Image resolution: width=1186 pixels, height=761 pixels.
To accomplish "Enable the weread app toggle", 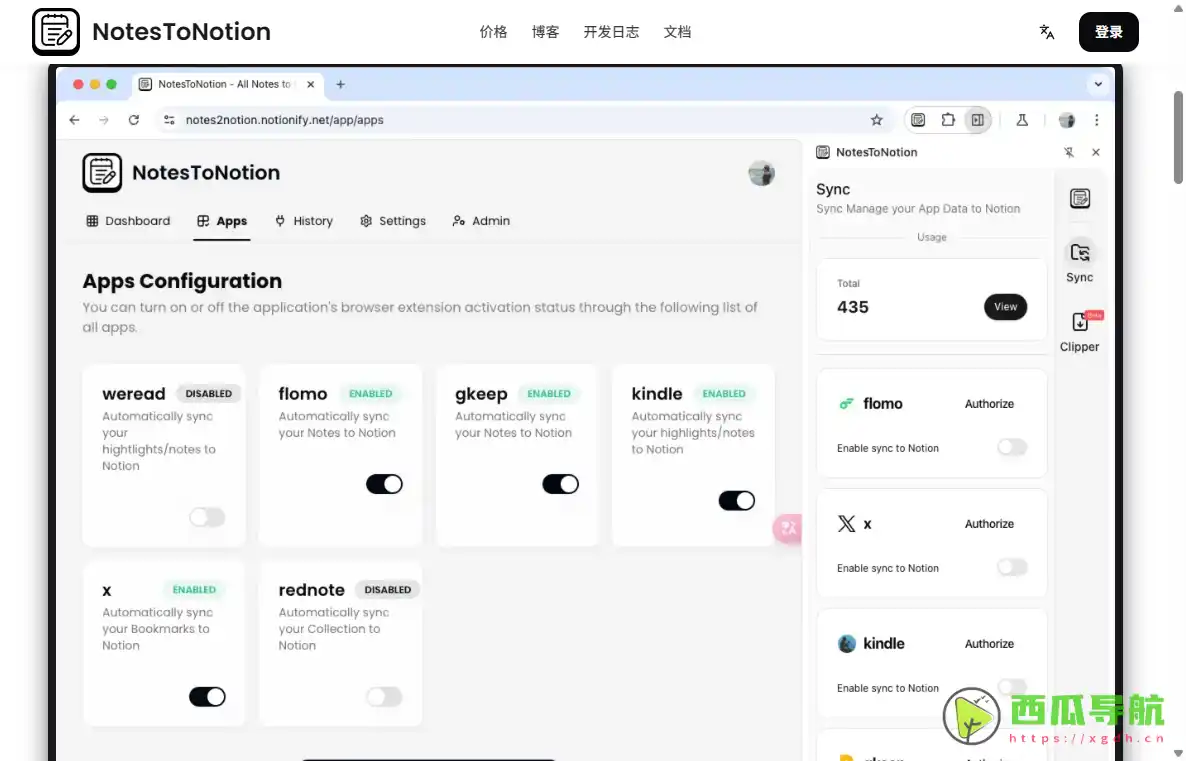I will (x=207, y=517).
